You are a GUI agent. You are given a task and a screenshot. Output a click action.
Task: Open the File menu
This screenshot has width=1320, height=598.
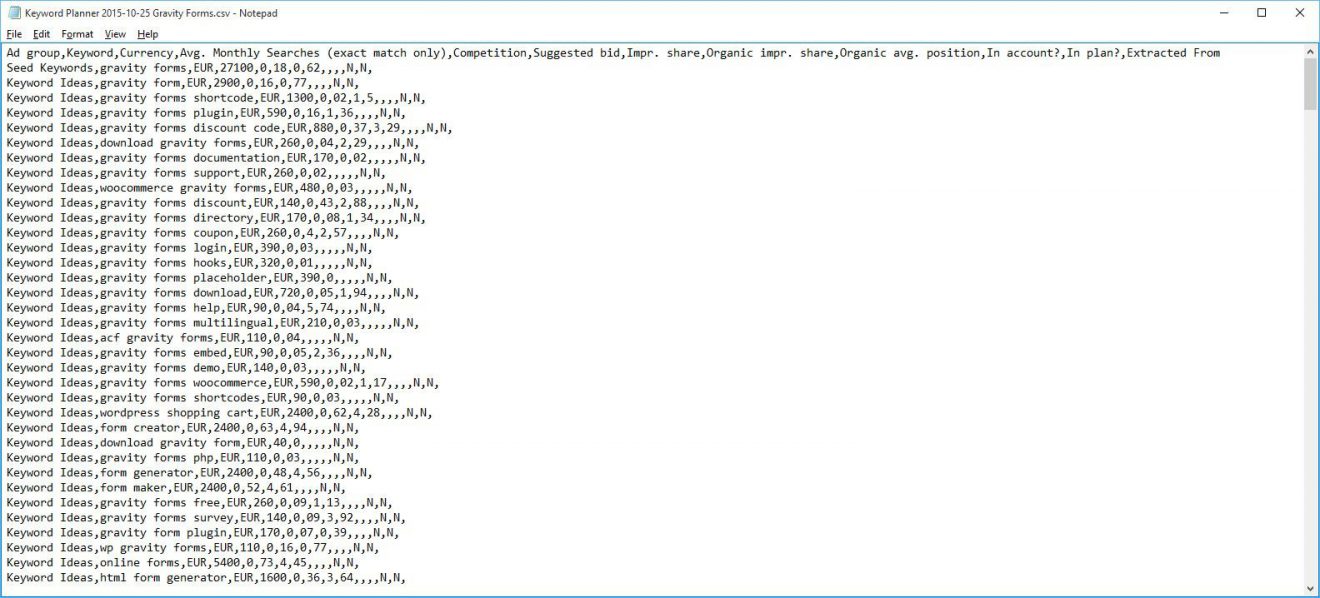coord(15,33)
